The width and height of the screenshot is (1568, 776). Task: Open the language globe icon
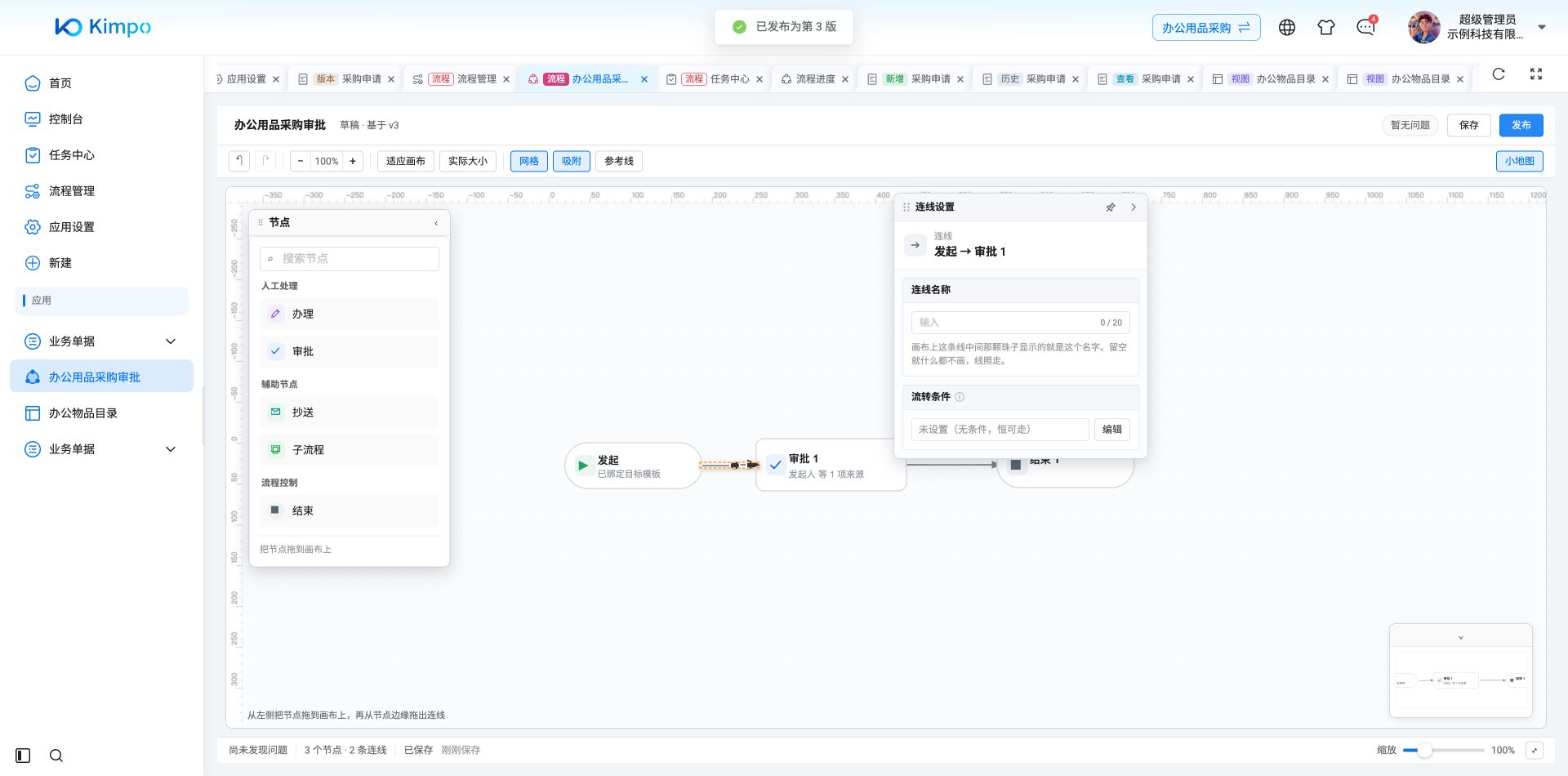[1287, 28]
